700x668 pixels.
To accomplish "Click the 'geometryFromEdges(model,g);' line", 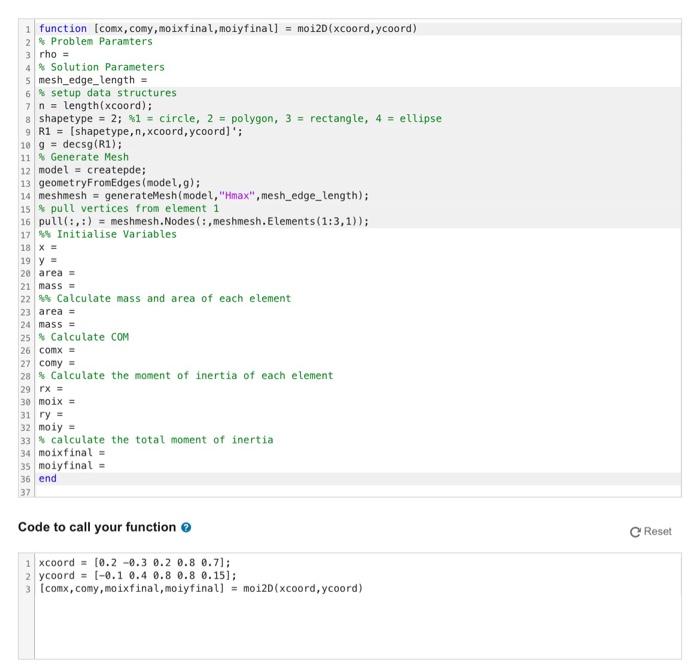I will (x=120, y=183).
